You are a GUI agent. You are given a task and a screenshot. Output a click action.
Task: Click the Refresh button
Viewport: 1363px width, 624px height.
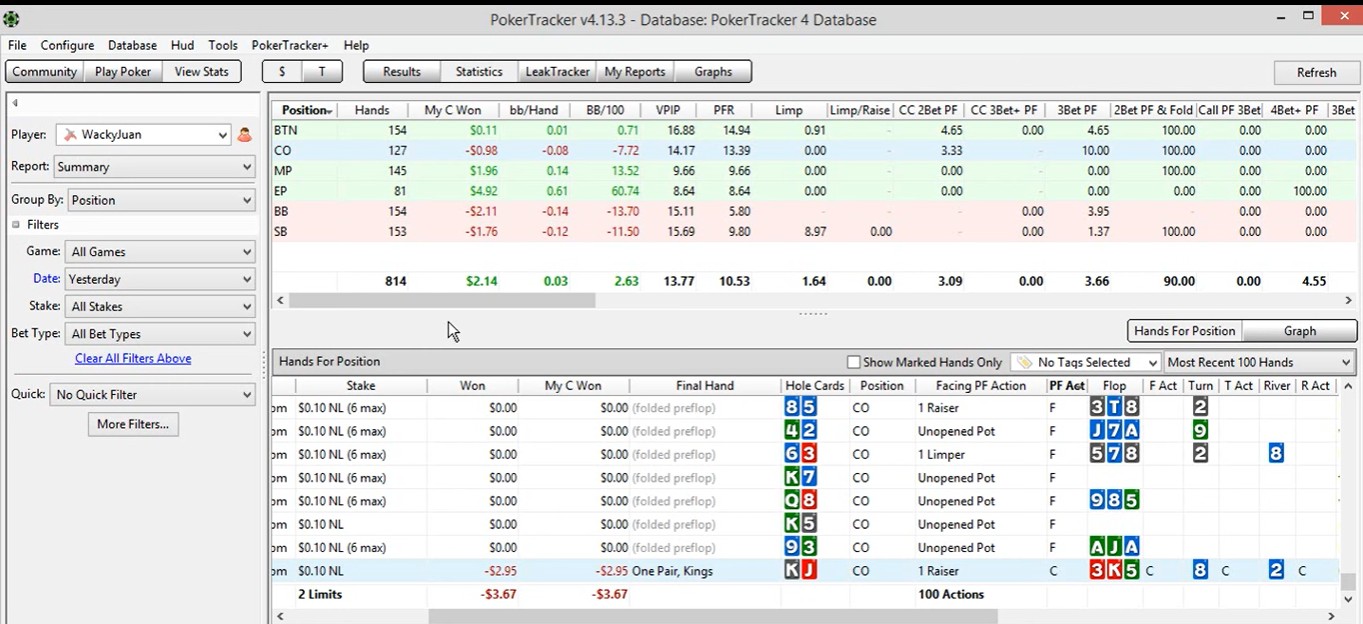tap(1315, 72)
